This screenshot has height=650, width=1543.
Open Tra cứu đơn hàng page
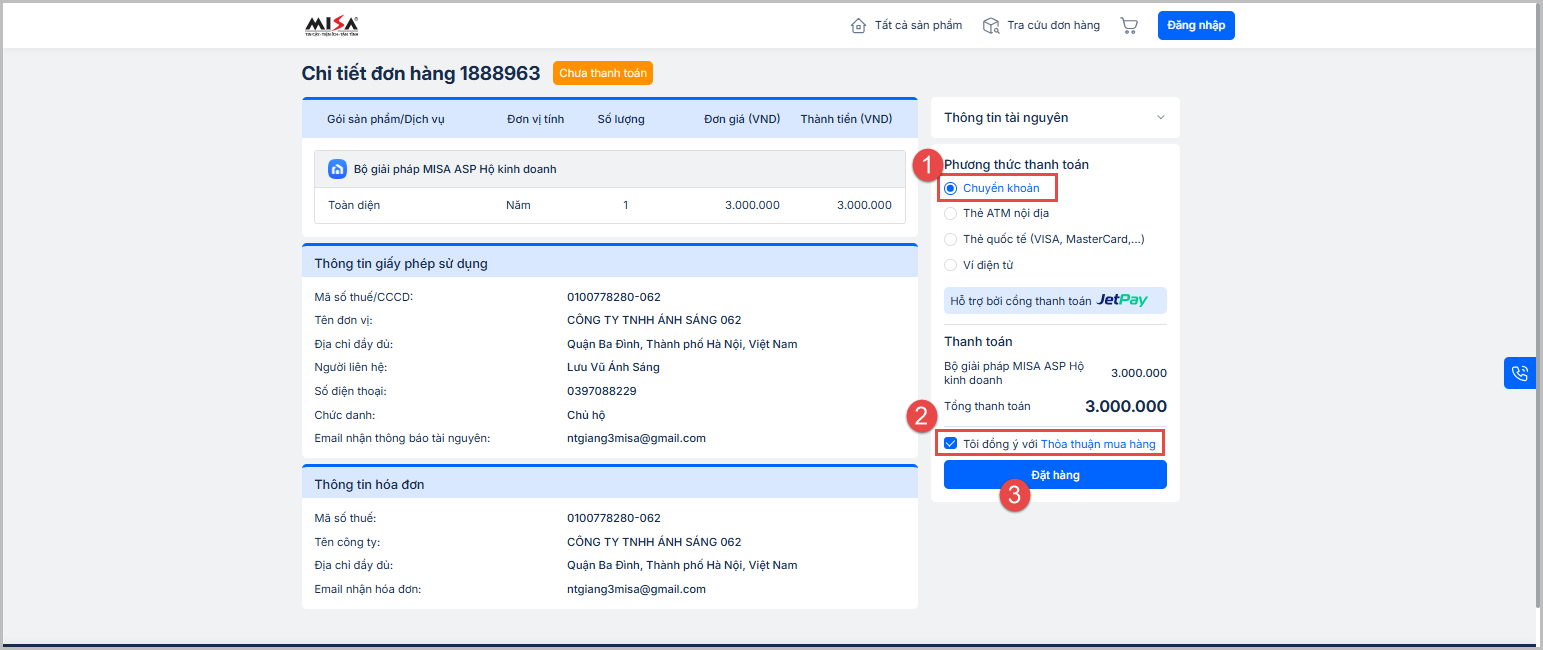1053,26
